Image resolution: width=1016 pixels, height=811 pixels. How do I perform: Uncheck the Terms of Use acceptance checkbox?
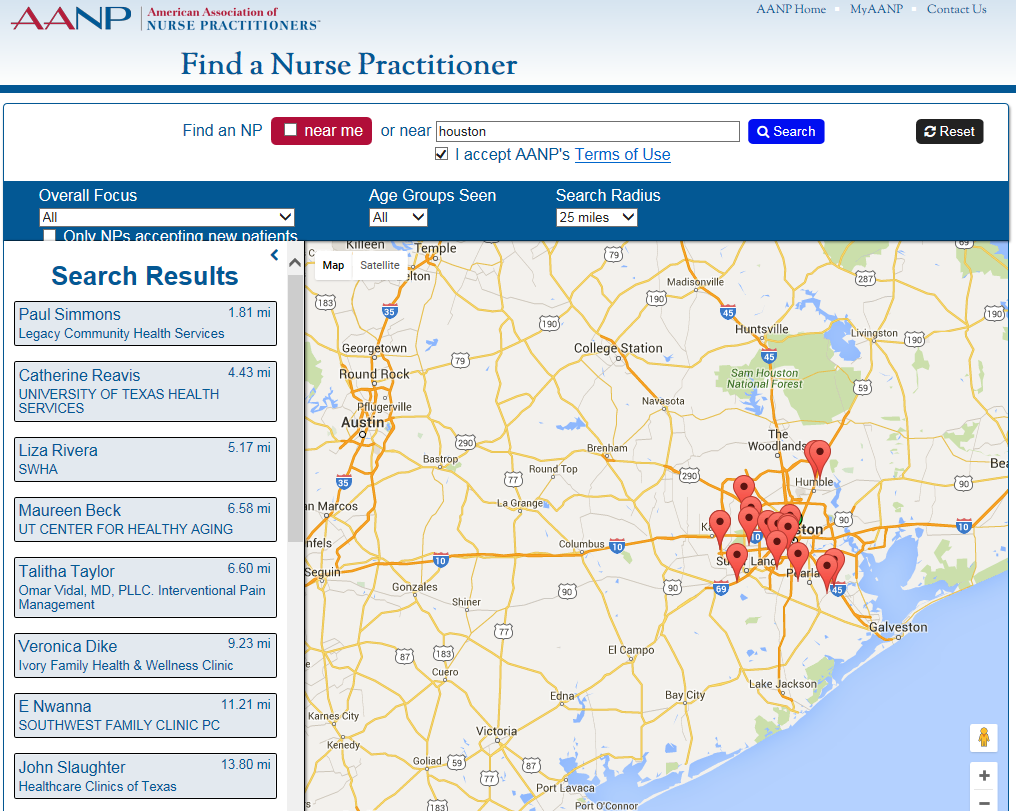tap(441, 154)
